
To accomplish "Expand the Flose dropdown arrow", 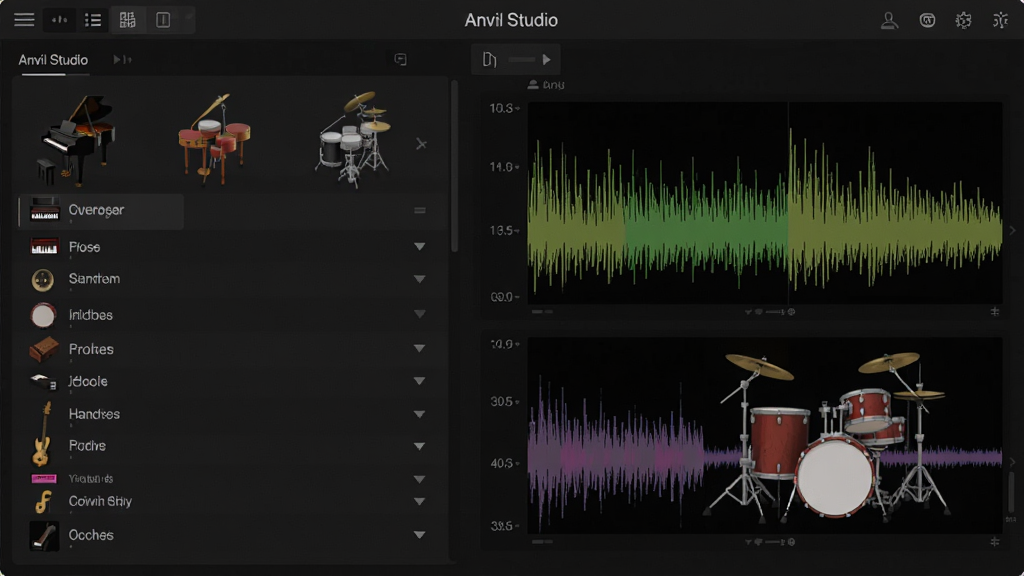I will click(x=419, y=246).
